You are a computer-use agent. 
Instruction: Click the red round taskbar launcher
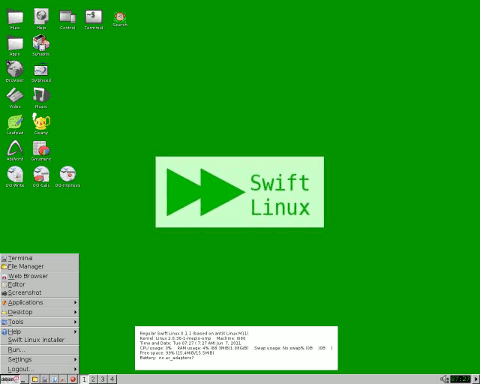point(73,379)
